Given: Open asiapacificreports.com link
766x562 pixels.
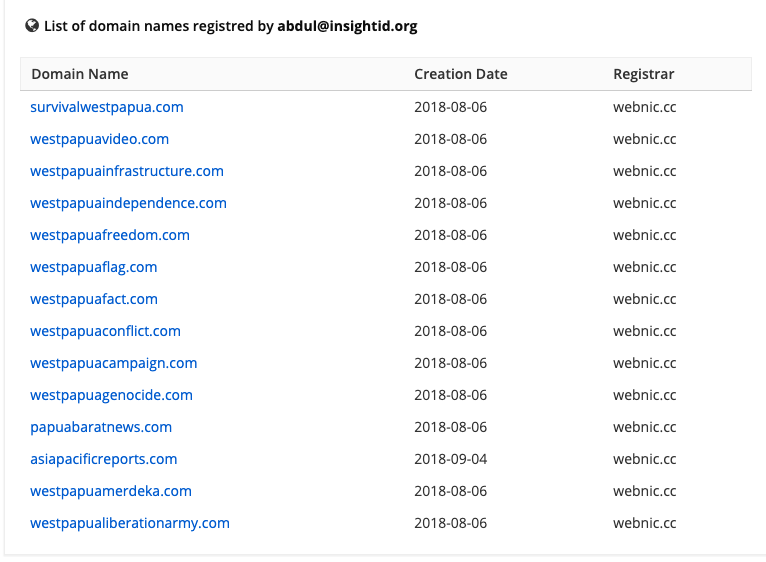Looking at the screenshot, I should point(104,459).
